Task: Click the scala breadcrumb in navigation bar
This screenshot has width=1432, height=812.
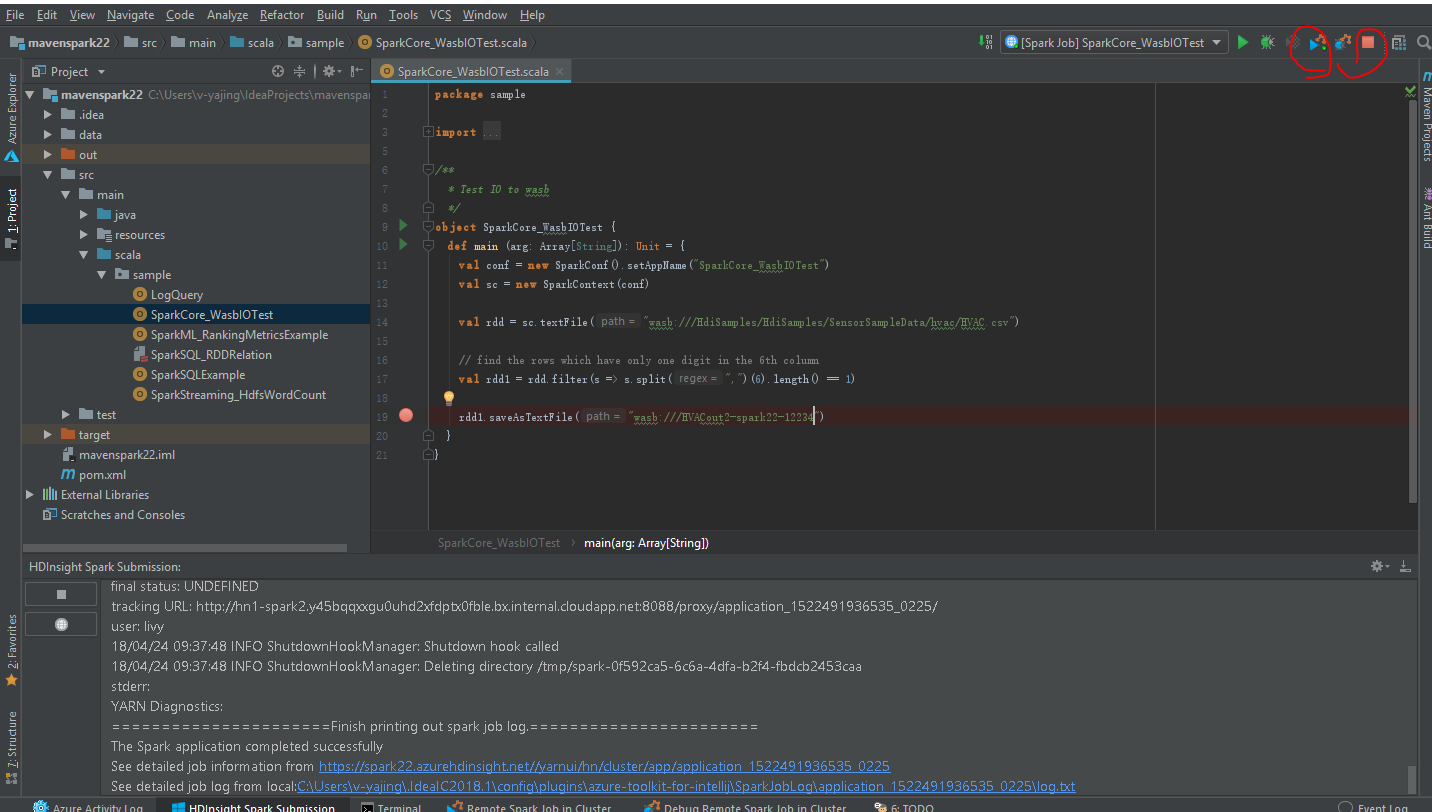Action: [253, 43]
